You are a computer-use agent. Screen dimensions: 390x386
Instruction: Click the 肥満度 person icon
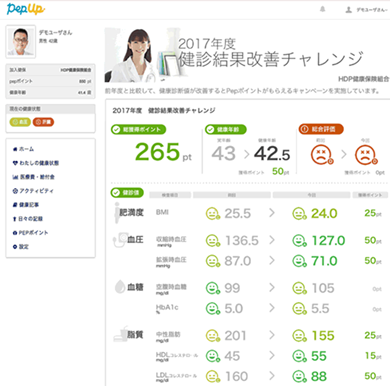coord(117,212)
